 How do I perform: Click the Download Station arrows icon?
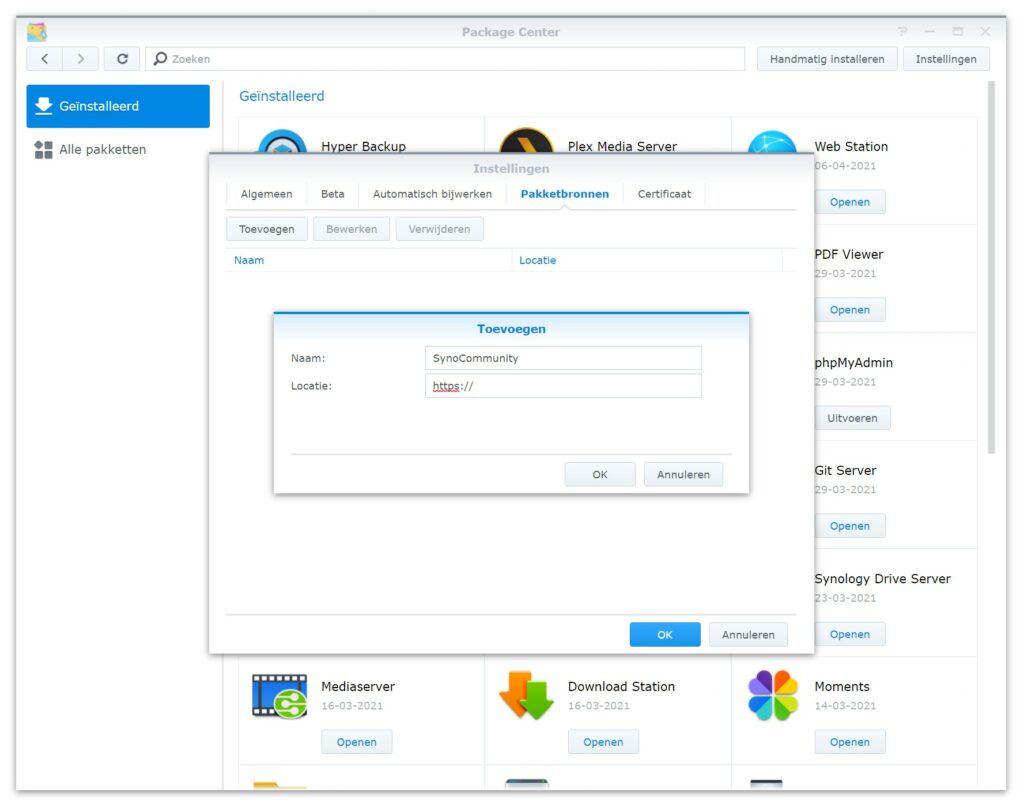click(526, 696)
